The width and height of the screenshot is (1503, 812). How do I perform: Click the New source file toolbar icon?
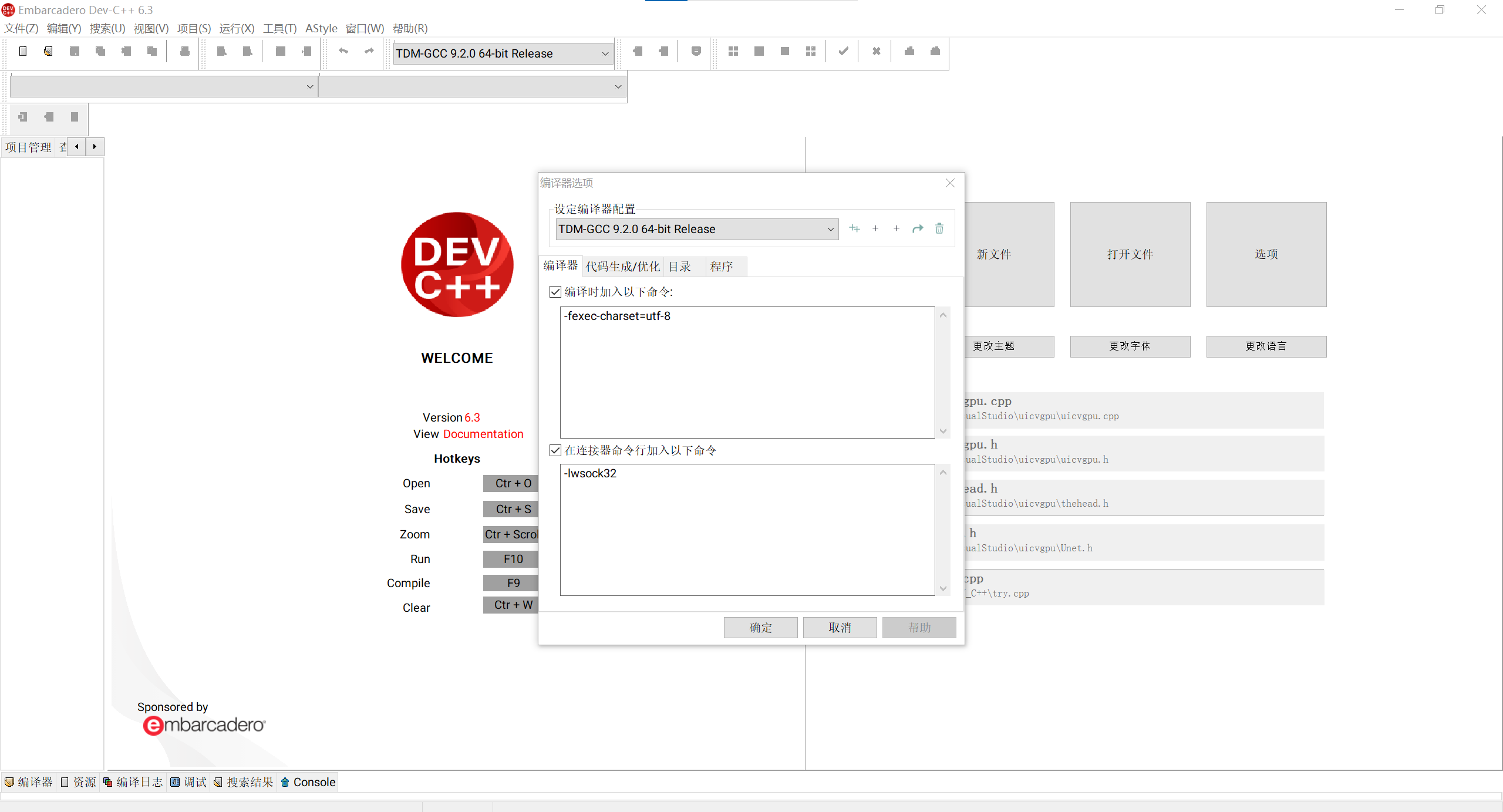point(23,51)
